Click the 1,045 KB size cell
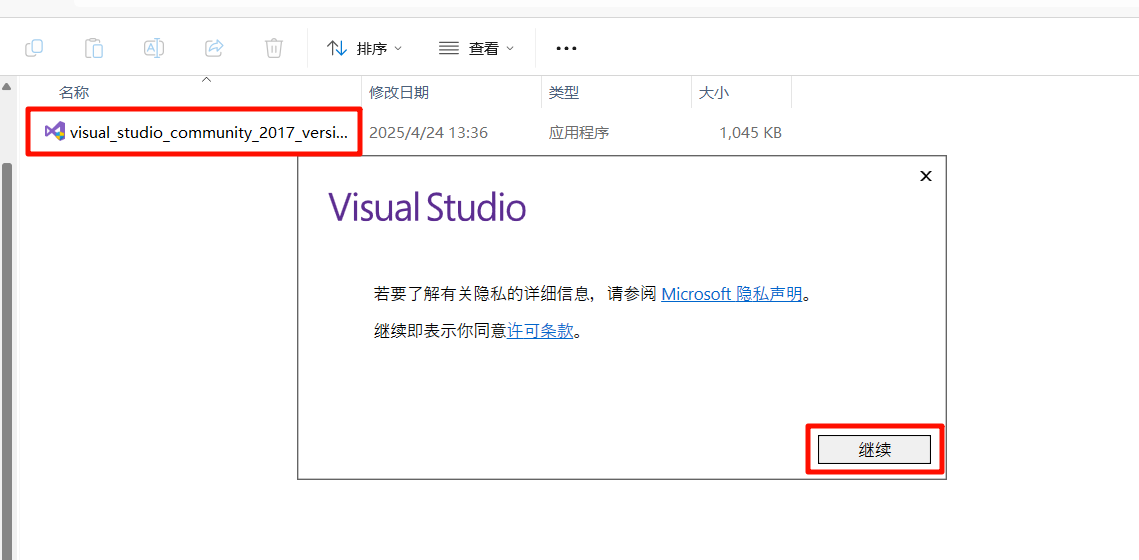The height and width of the screenshot is (560, 1139). tap(750, 133)
